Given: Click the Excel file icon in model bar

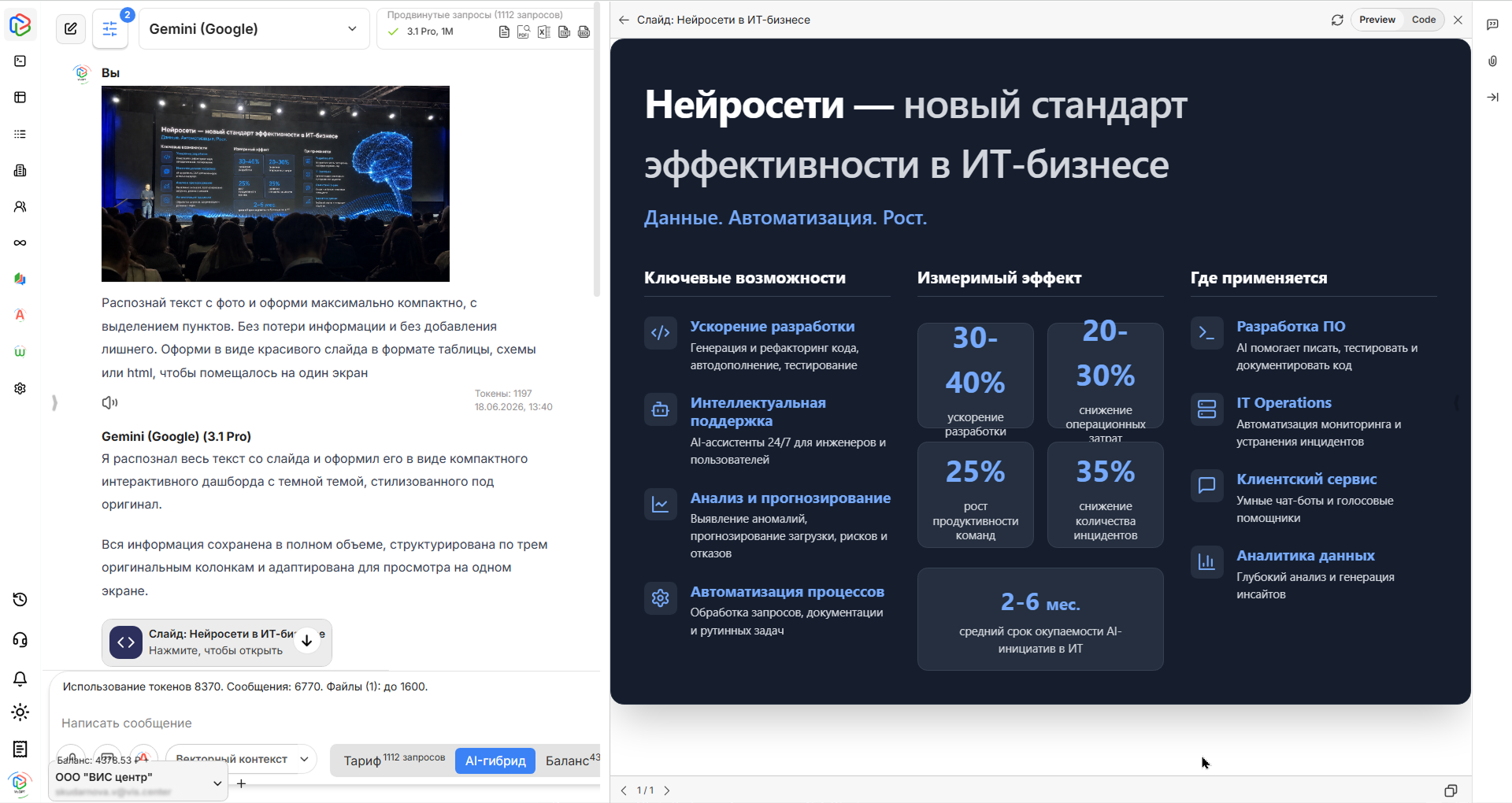Looking at the screenshot, I should pyautogui.click(x=543, y=31).
